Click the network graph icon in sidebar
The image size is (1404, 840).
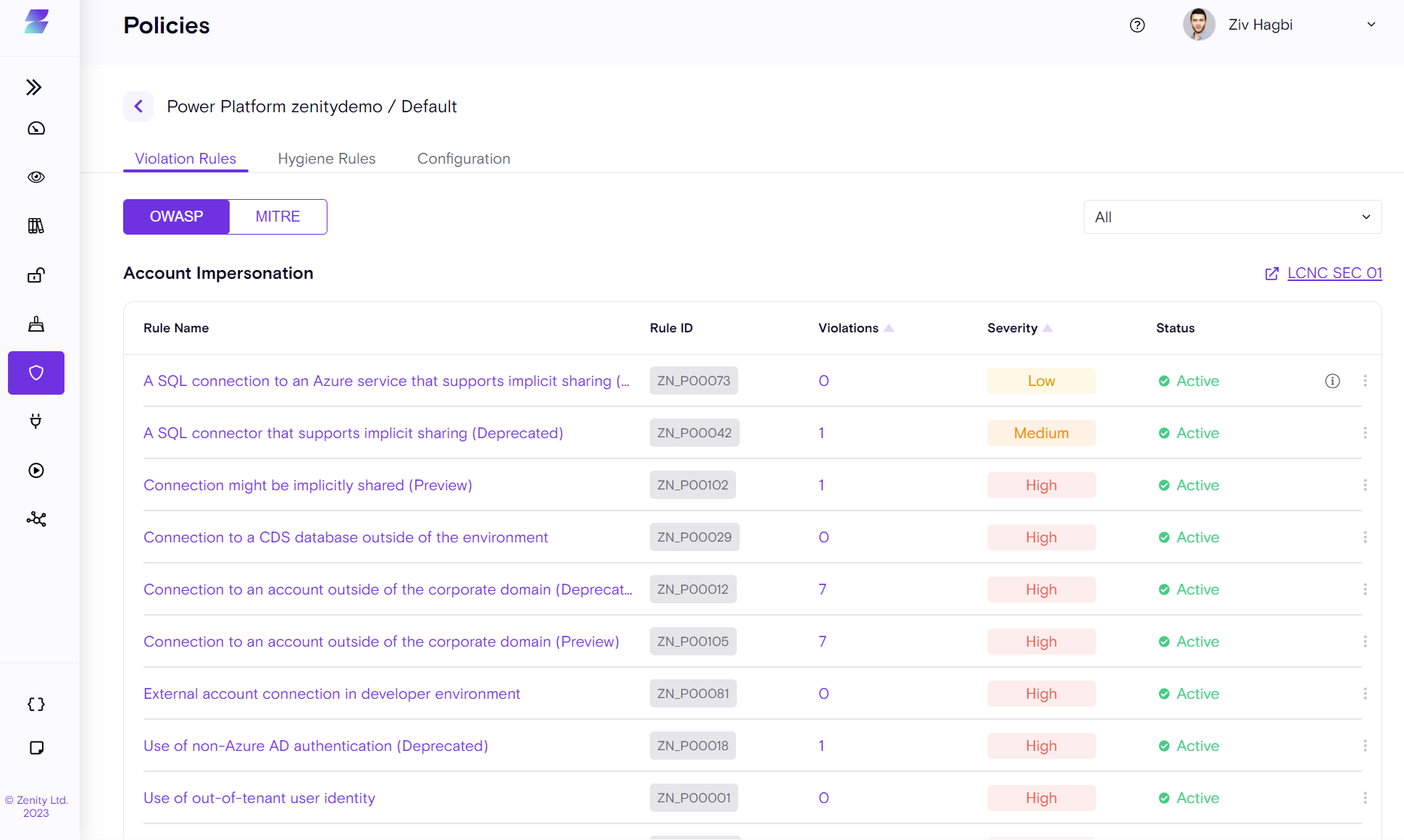click(36, 519)
